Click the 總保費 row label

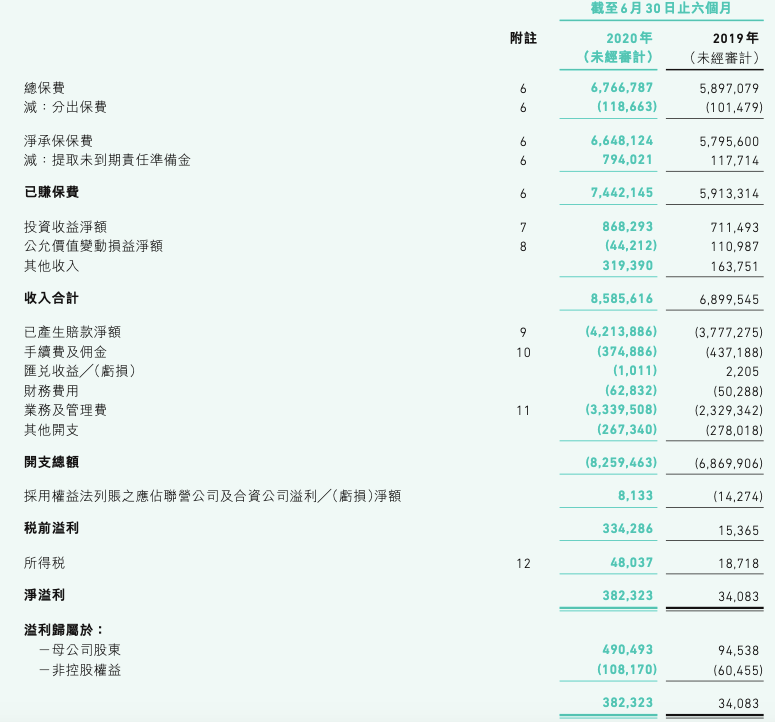45,88
